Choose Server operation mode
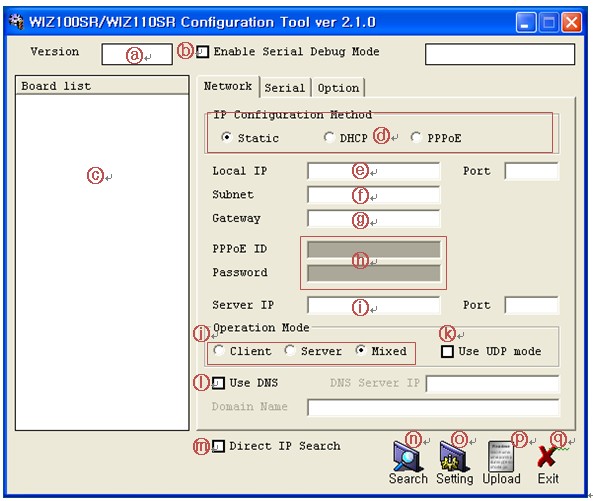Viewport: 593px width, 501px height. point(290,351)
